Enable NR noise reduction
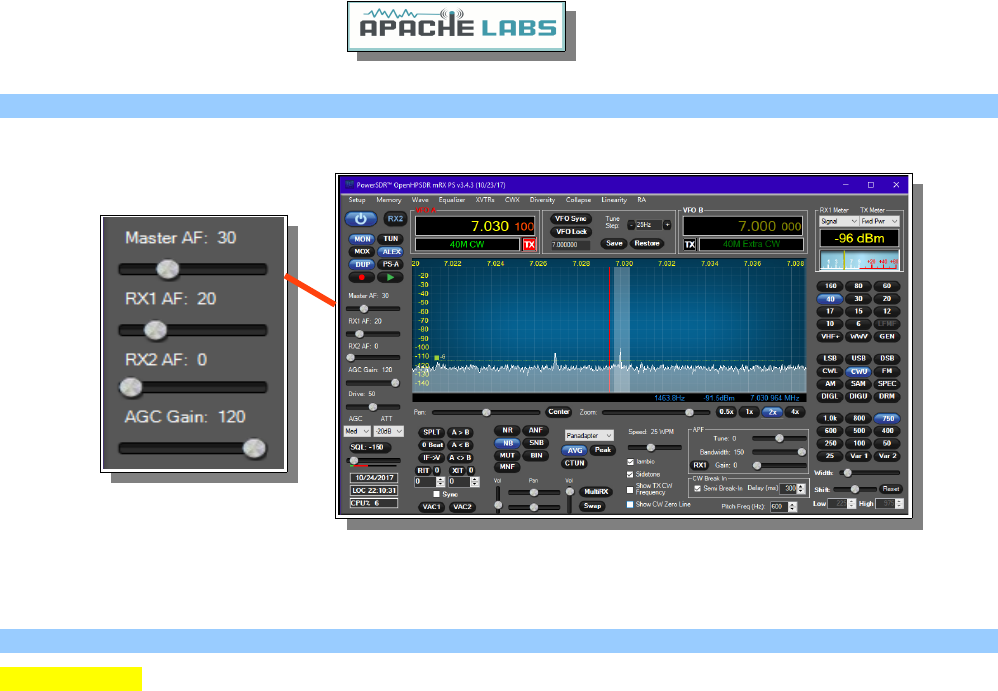 (507, 431)
